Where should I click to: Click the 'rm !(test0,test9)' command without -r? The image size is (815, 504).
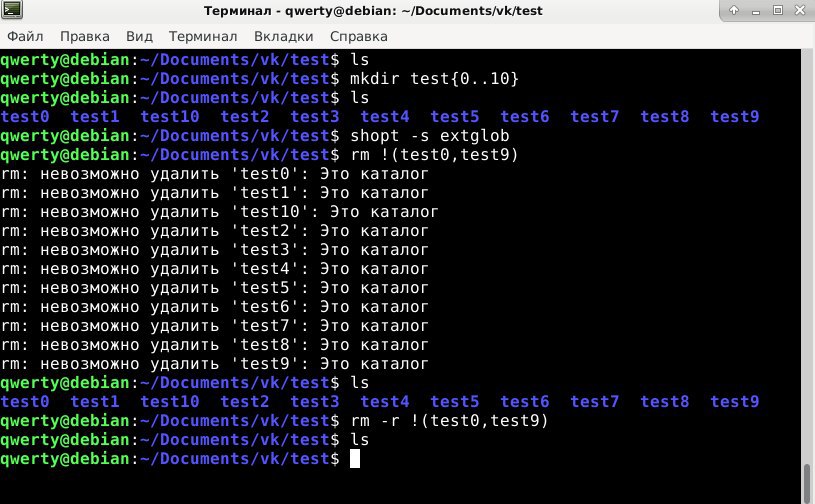(x=434, y=155)
